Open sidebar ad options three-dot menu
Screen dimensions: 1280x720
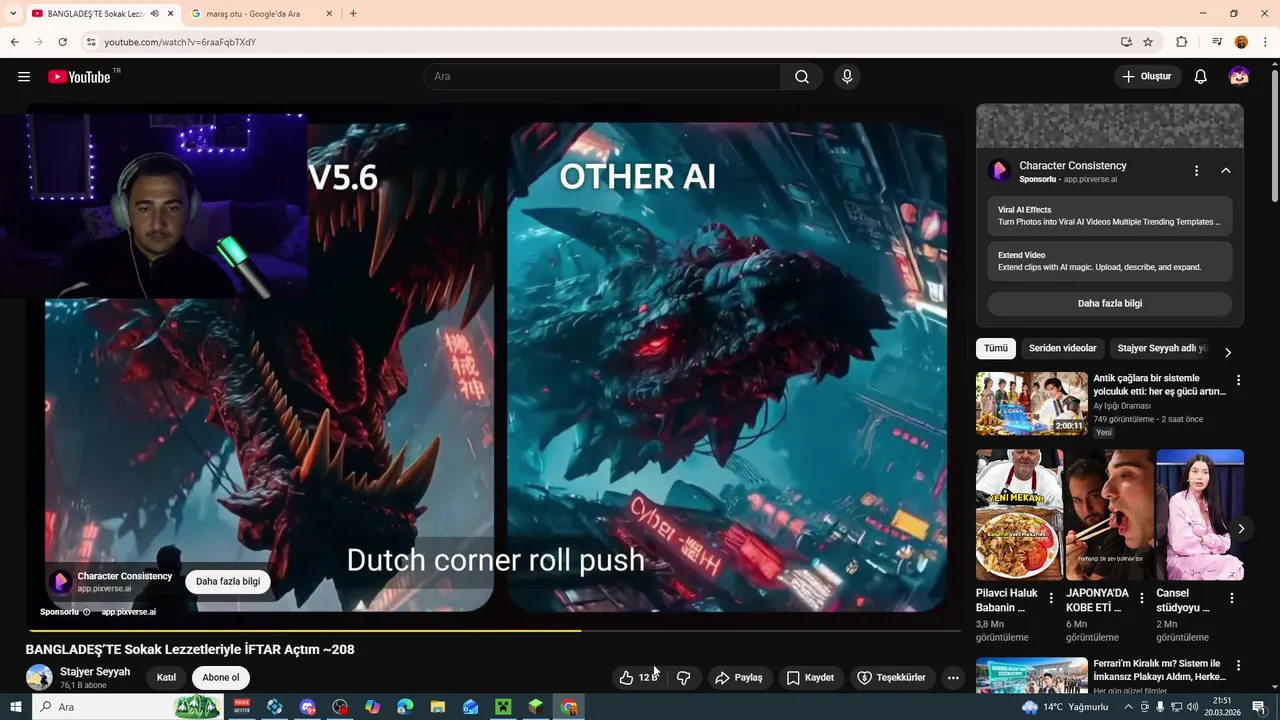click(1196, 171)
